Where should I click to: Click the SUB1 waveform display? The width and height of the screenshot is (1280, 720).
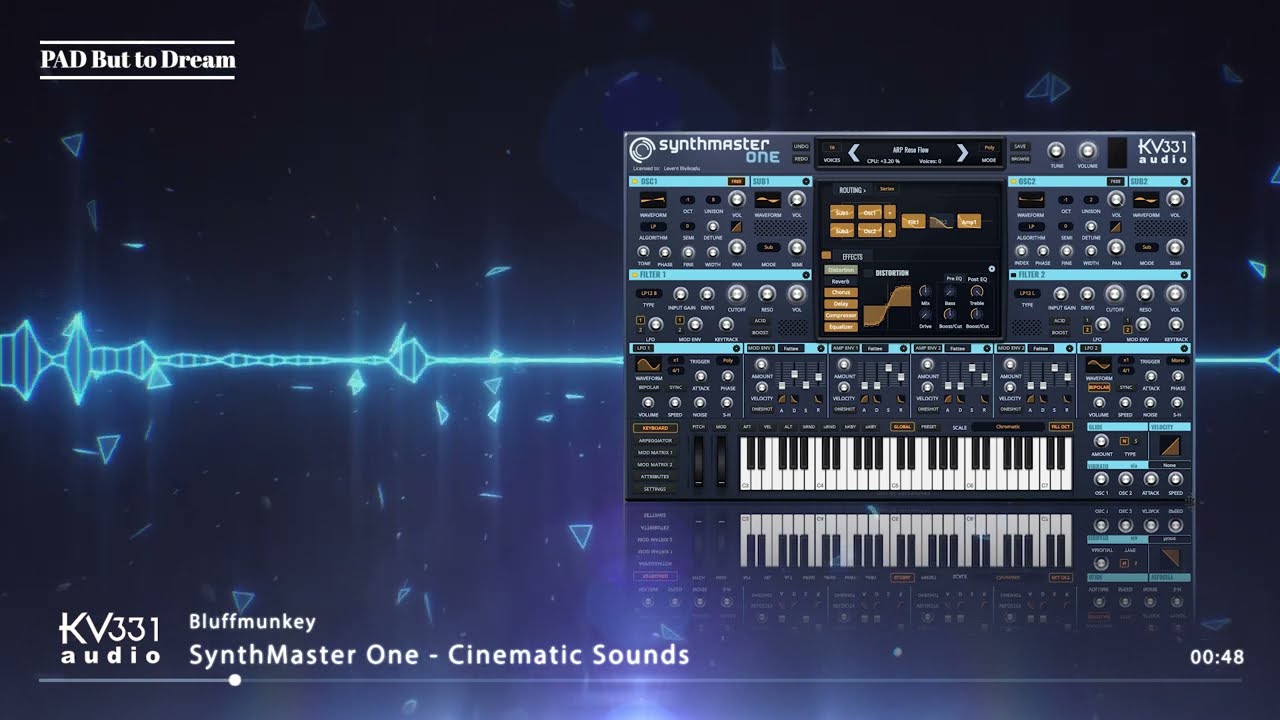tap(768, 200)
